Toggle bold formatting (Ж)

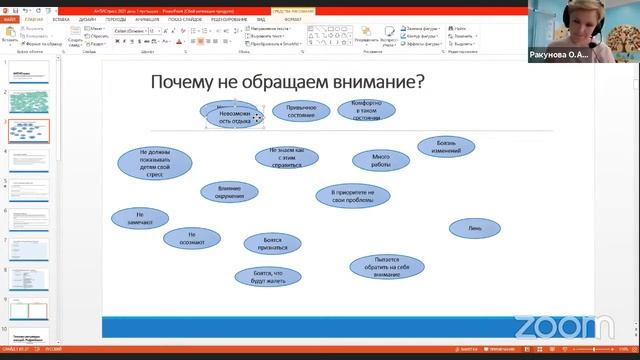117,41
